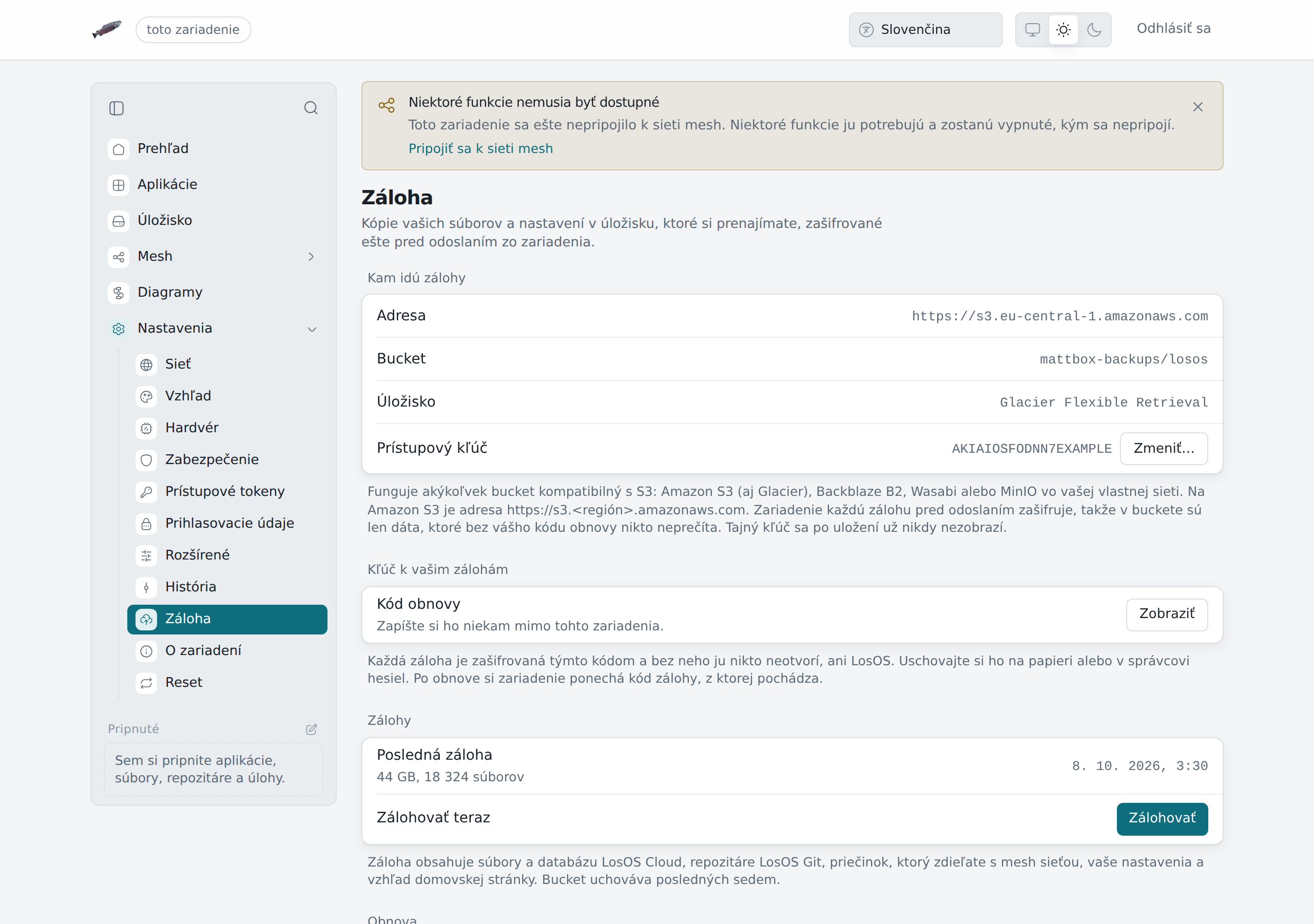
Task: Open the toto zariadenie device selector
Action: coord(194,30)
